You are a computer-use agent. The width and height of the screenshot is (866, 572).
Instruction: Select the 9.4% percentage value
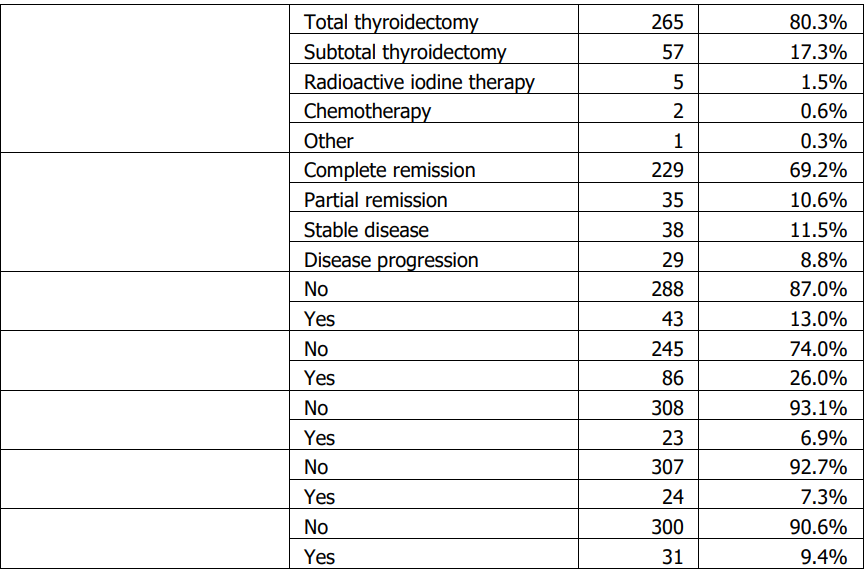pos(823,557)
